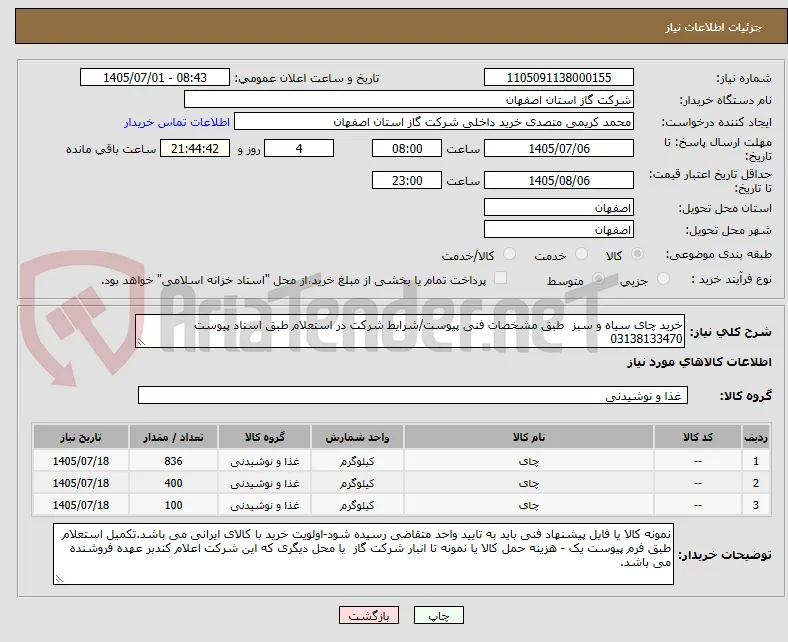
Task: Click the delivery city field اصفهان
Action: point(558,229)
